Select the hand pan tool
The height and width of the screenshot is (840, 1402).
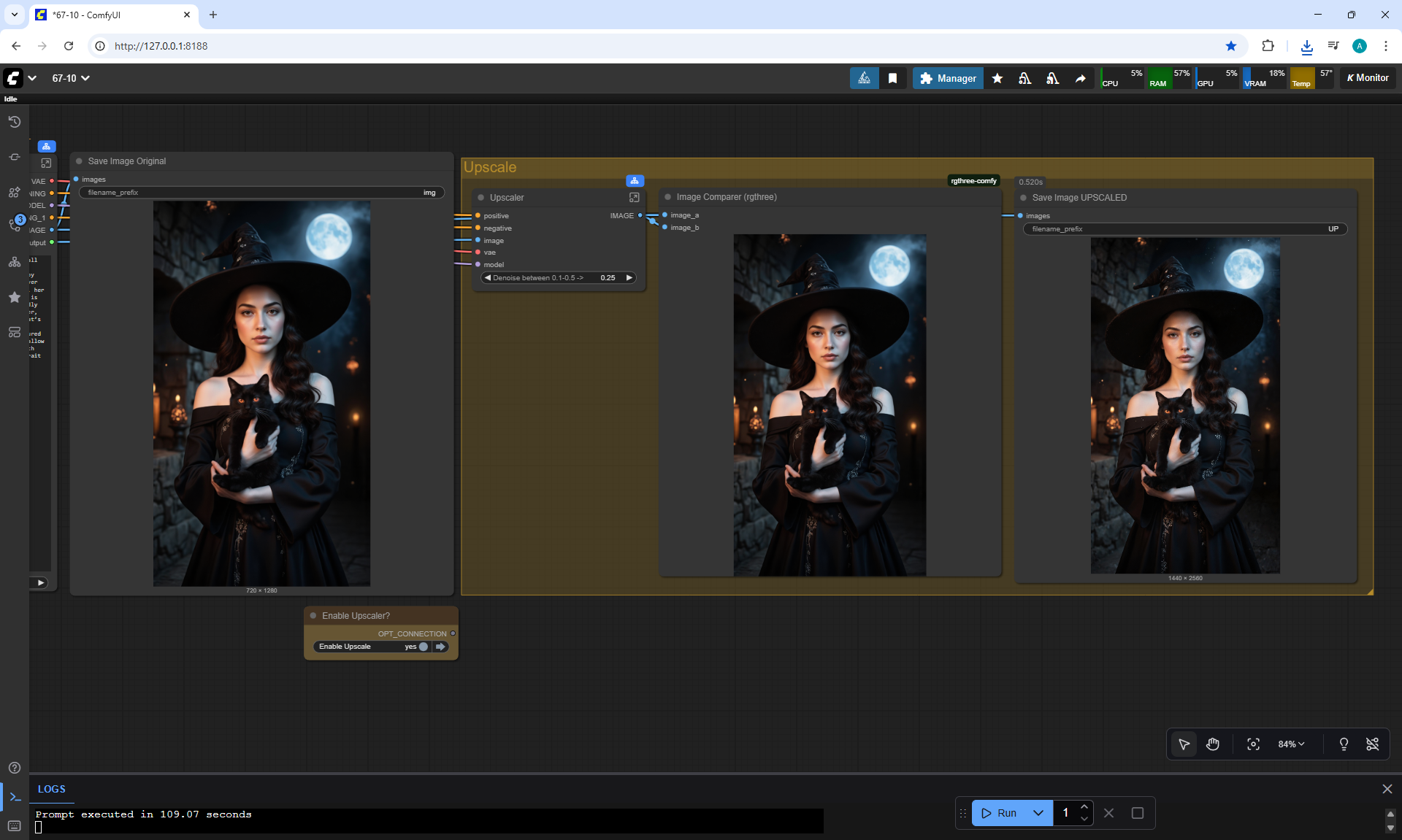tap(1213, 744)
